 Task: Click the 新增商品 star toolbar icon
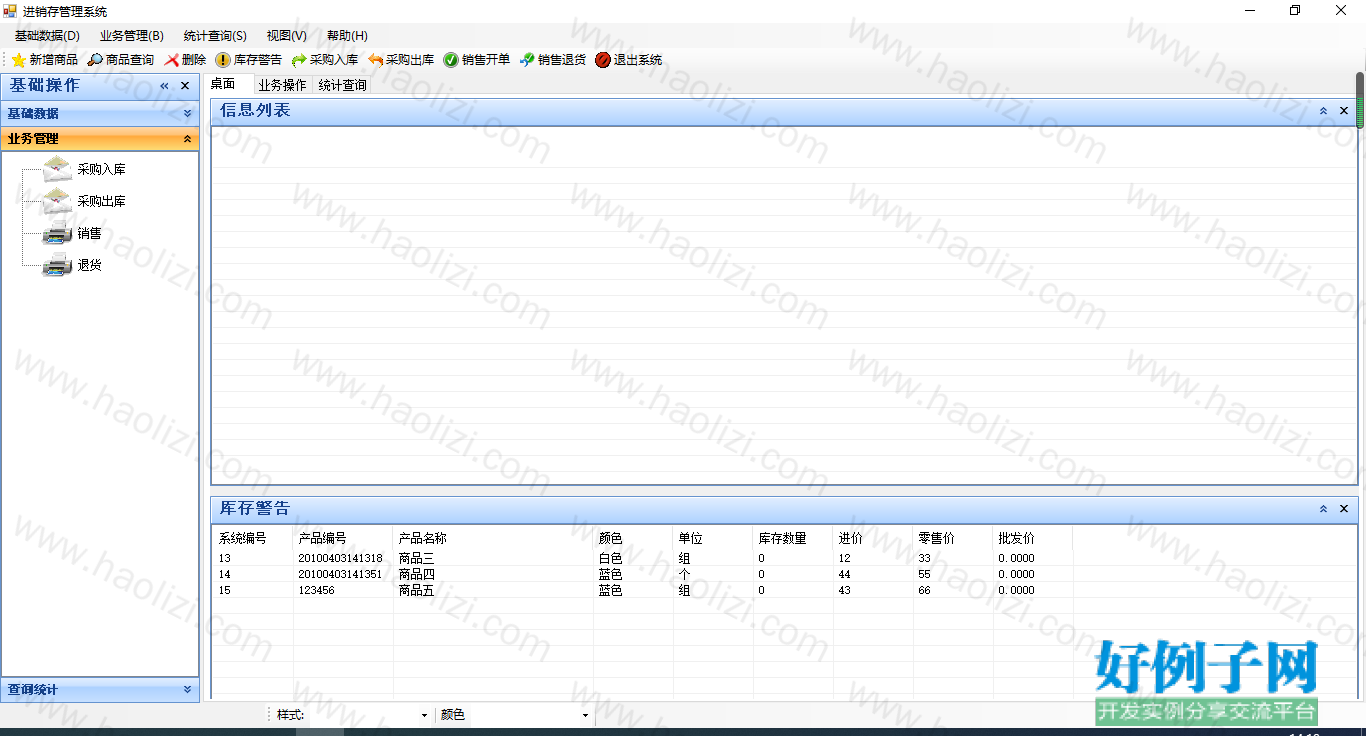(x=18, y=60)
